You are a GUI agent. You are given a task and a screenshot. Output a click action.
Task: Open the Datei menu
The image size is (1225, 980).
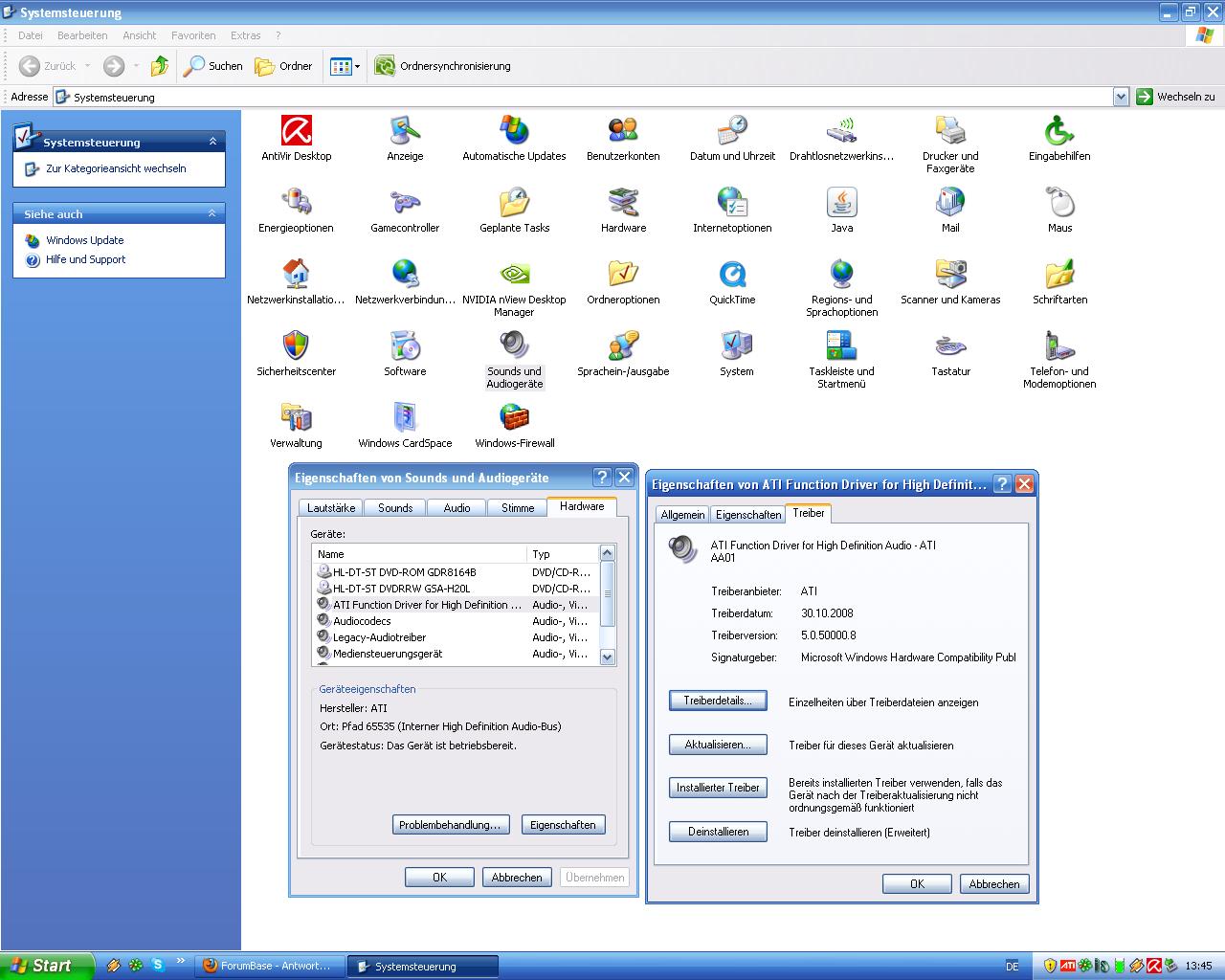31,35
